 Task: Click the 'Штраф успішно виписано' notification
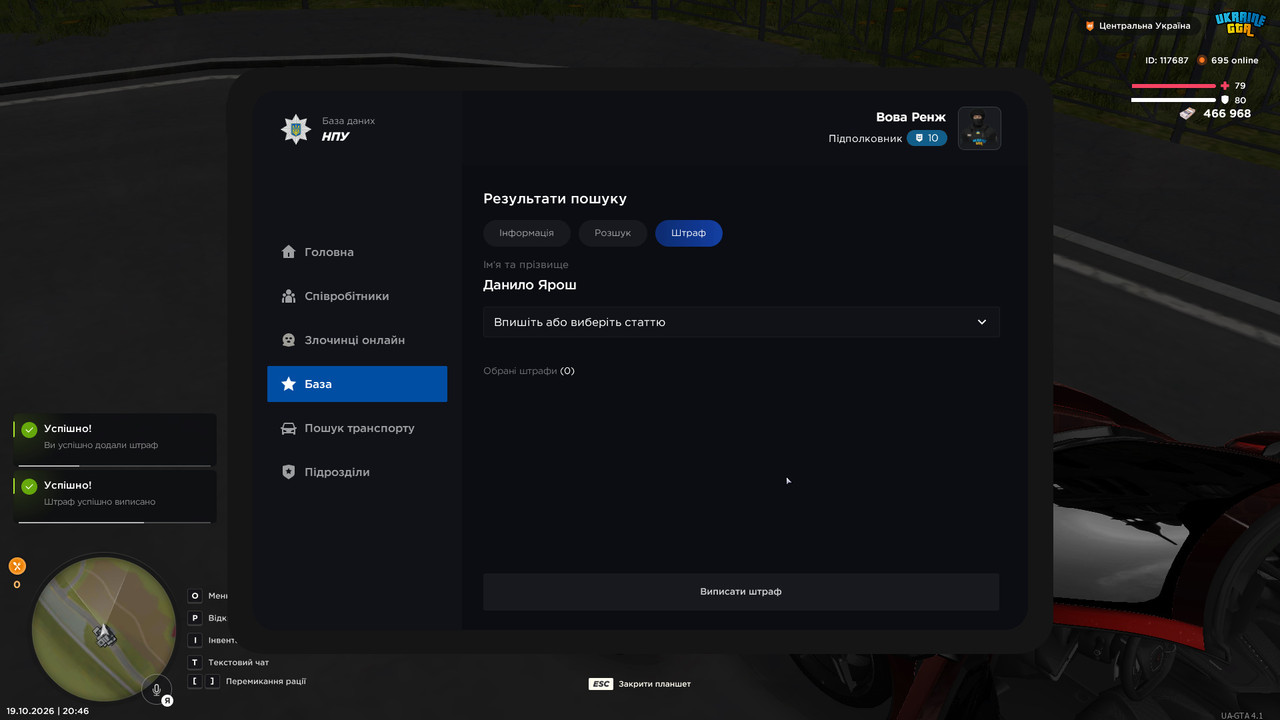[x=115, y=497]
